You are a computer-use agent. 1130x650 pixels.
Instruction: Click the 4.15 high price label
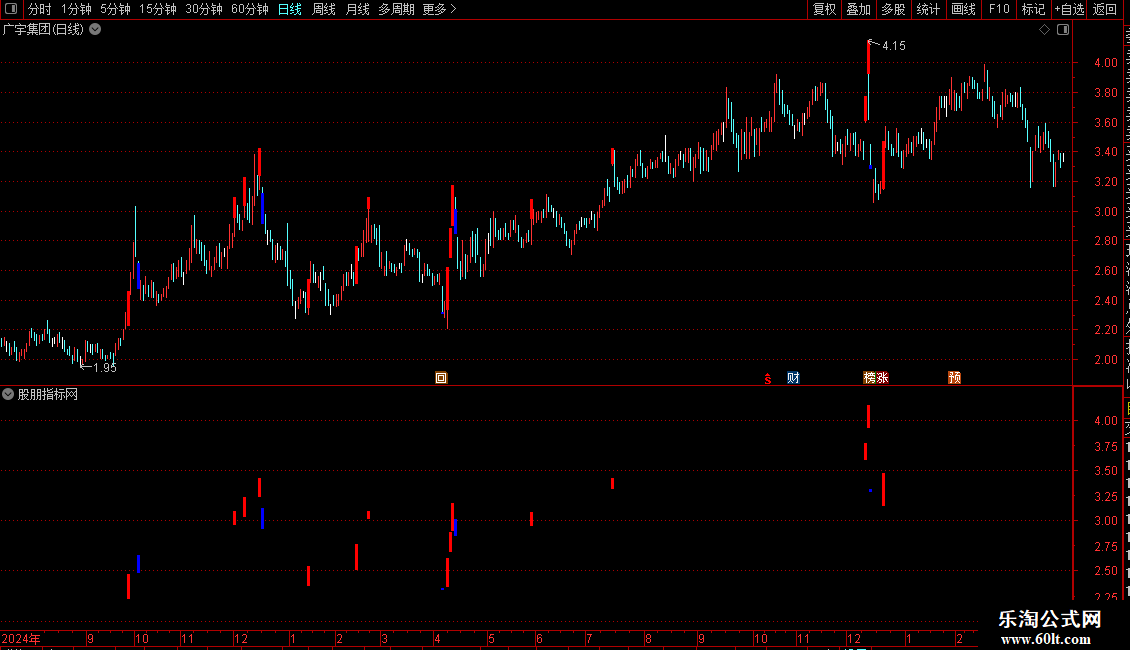(894, 46)
